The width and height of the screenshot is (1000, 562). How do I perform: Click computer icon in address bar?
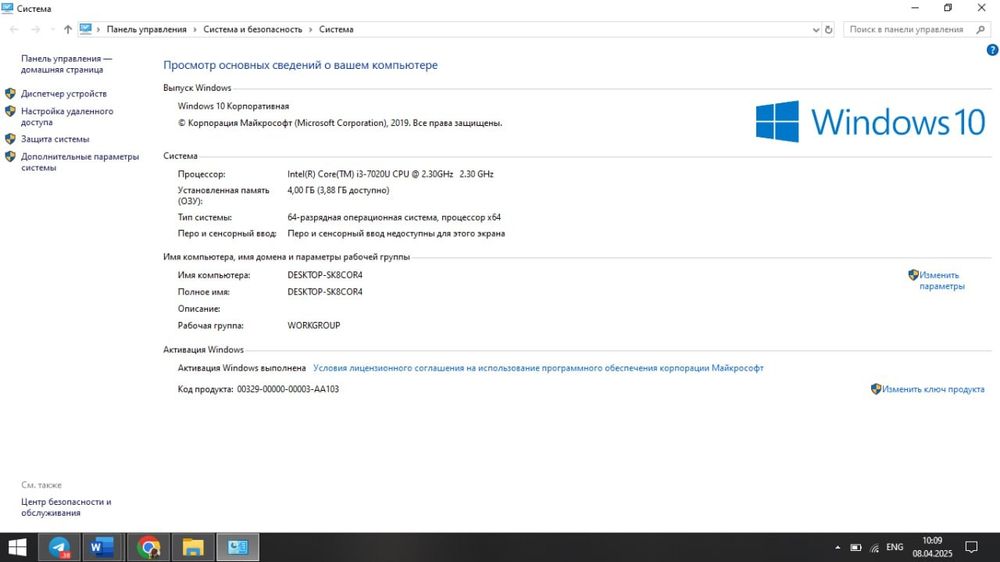point(85,29)
